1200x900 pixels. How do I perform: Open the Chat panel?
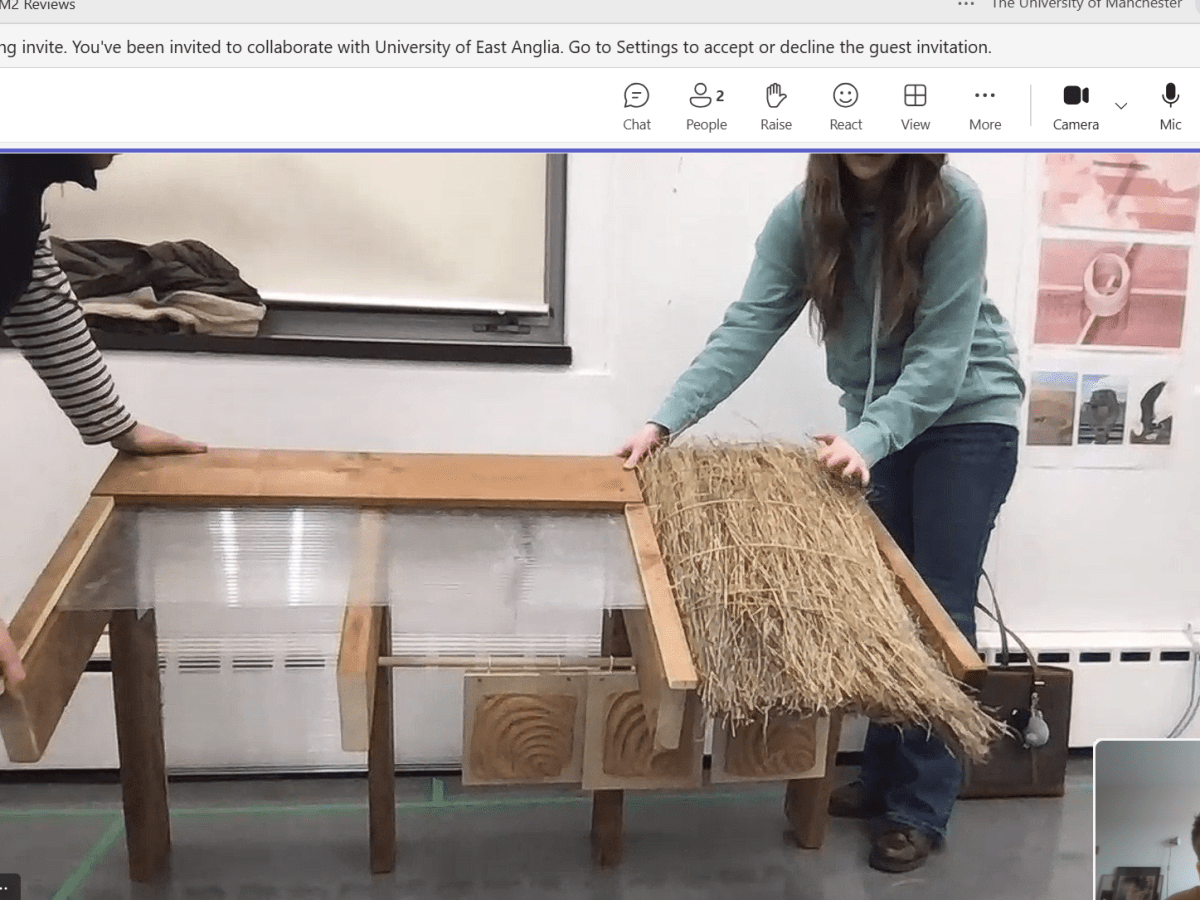pyautogui.click(x=636, y=105)
